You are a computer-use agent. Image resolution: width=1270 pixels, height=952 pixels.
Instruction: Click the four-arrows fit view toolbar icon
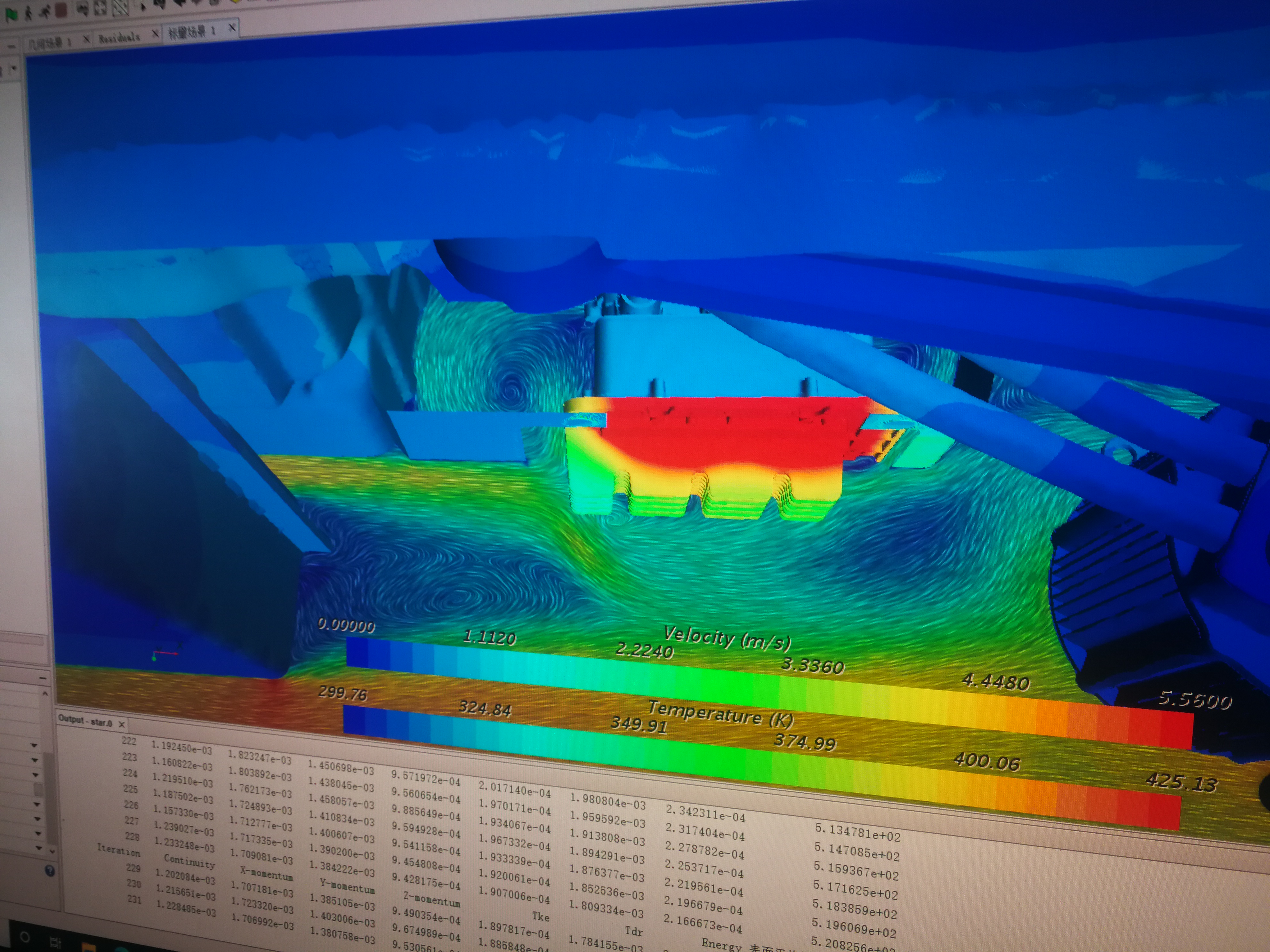[x=100, y=7]
